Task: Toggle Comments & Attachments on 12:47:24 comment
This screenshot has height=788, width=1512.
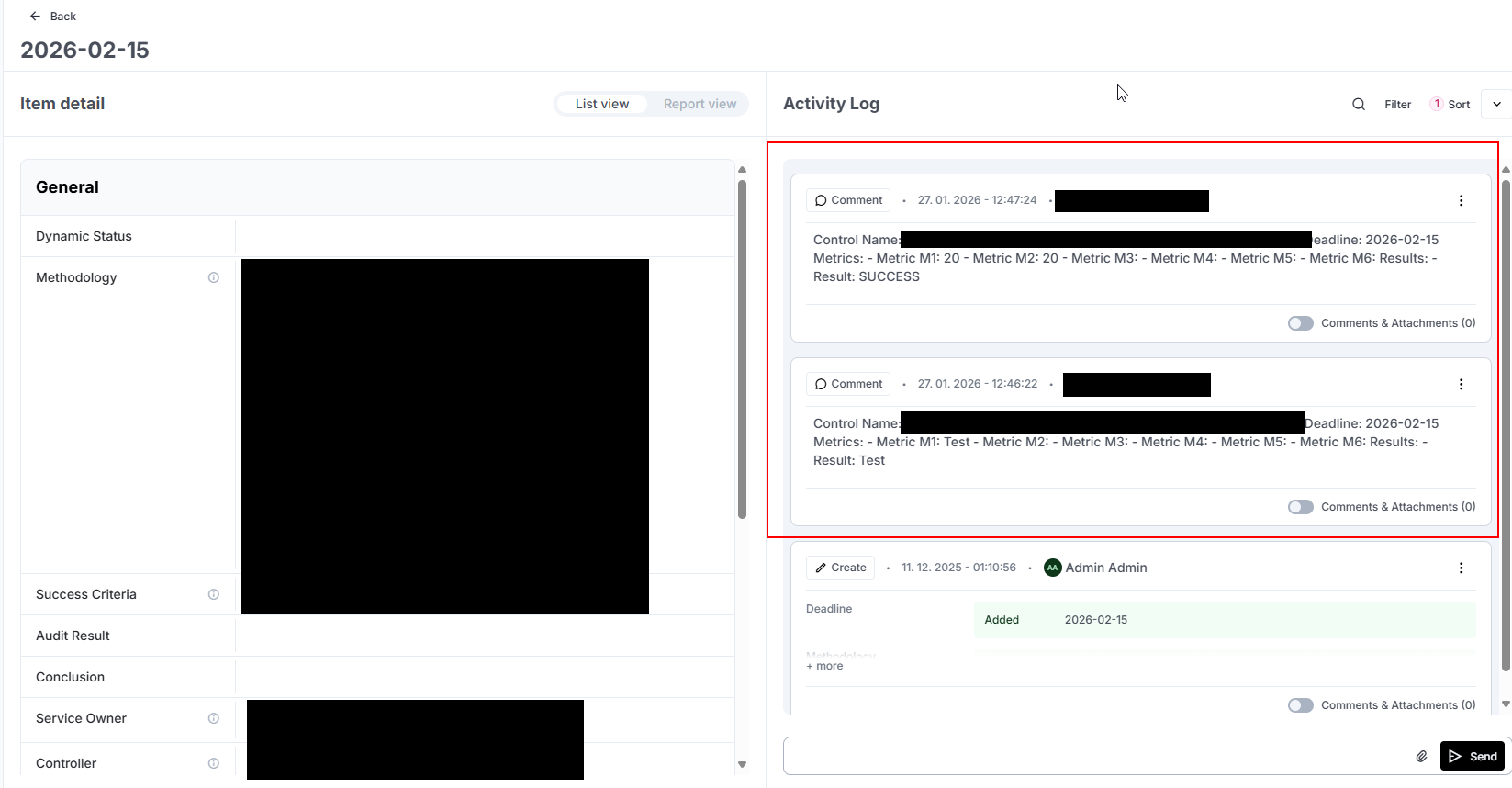Action: tap(1300, 323)
